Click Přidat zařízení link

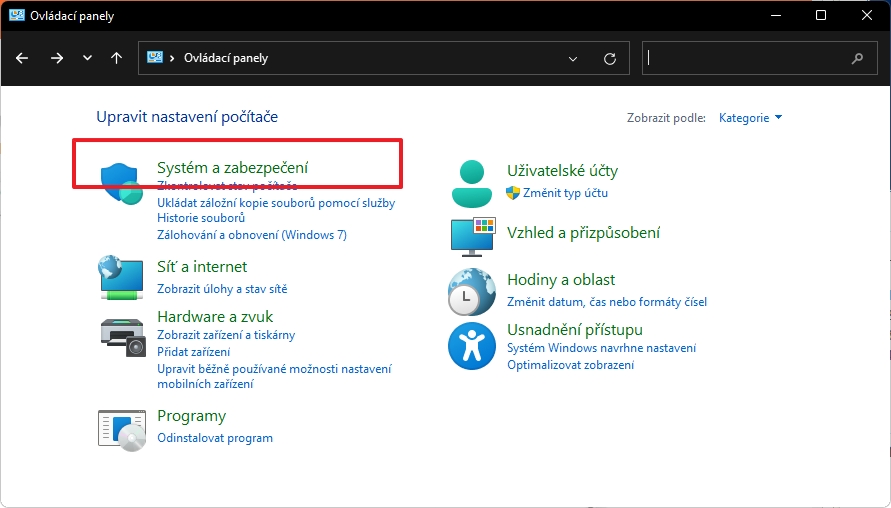[x=194, y=352]
